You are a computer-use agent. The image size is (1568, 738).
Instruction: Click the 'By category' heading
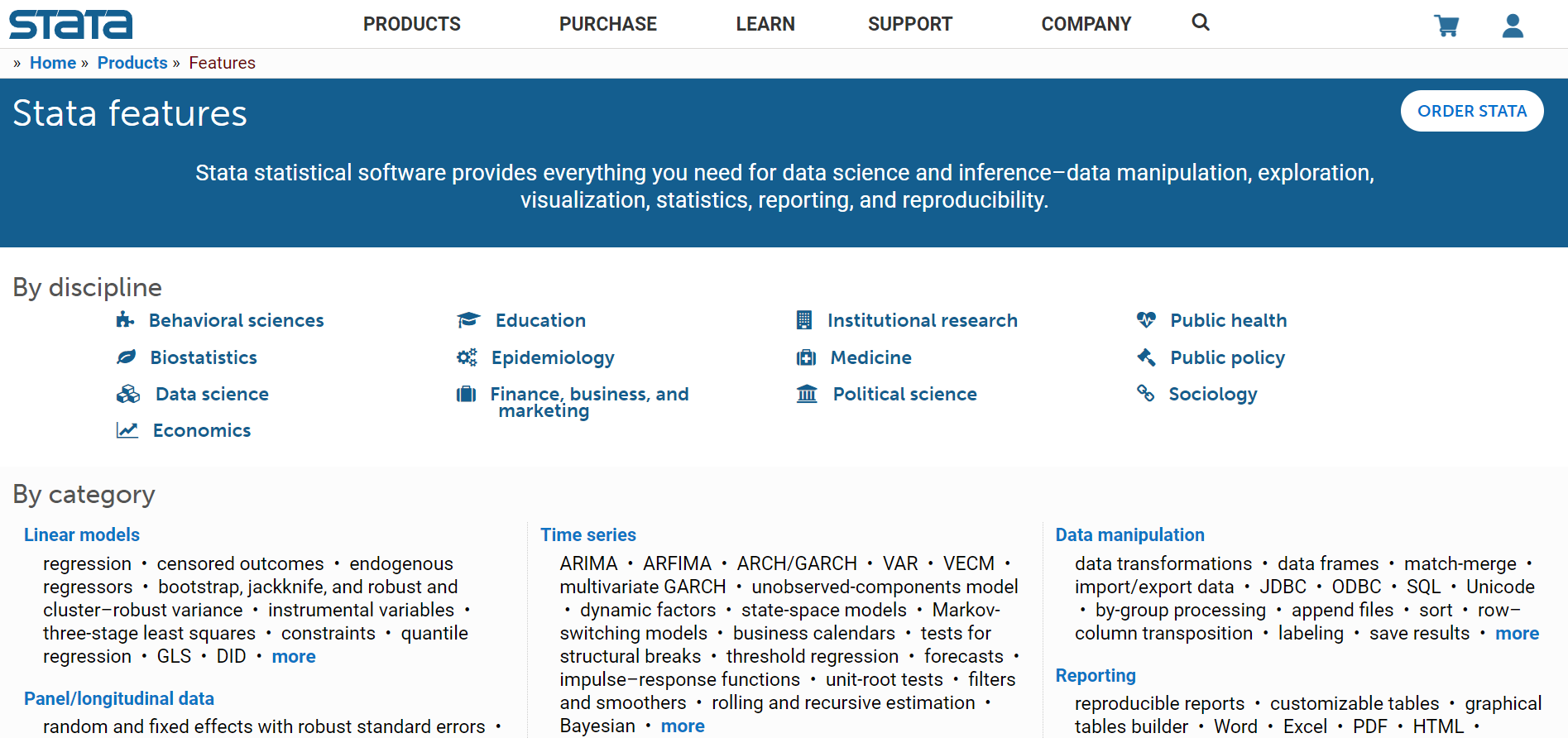point(84,494)
